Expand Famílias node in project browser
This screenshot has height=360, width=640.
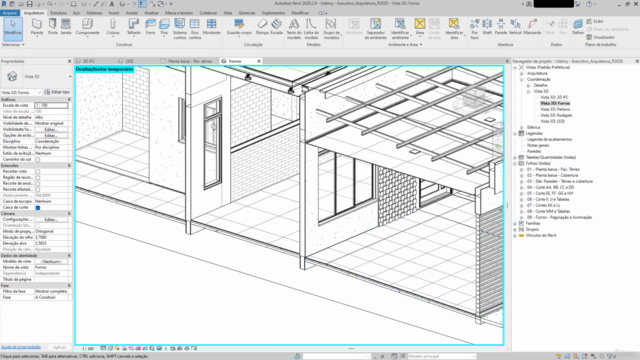pos(515,223)
